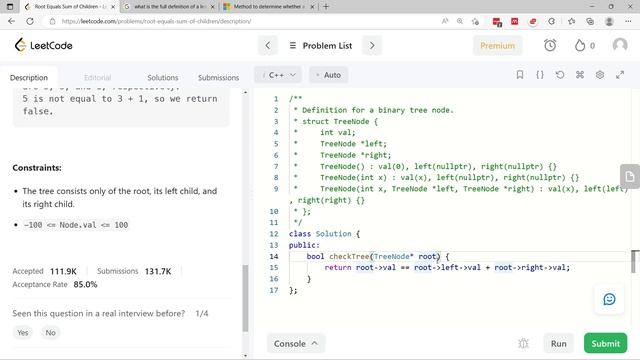Click the feedback smiley icon
Viewport: 640px width, 360px height.
point(609,299)
